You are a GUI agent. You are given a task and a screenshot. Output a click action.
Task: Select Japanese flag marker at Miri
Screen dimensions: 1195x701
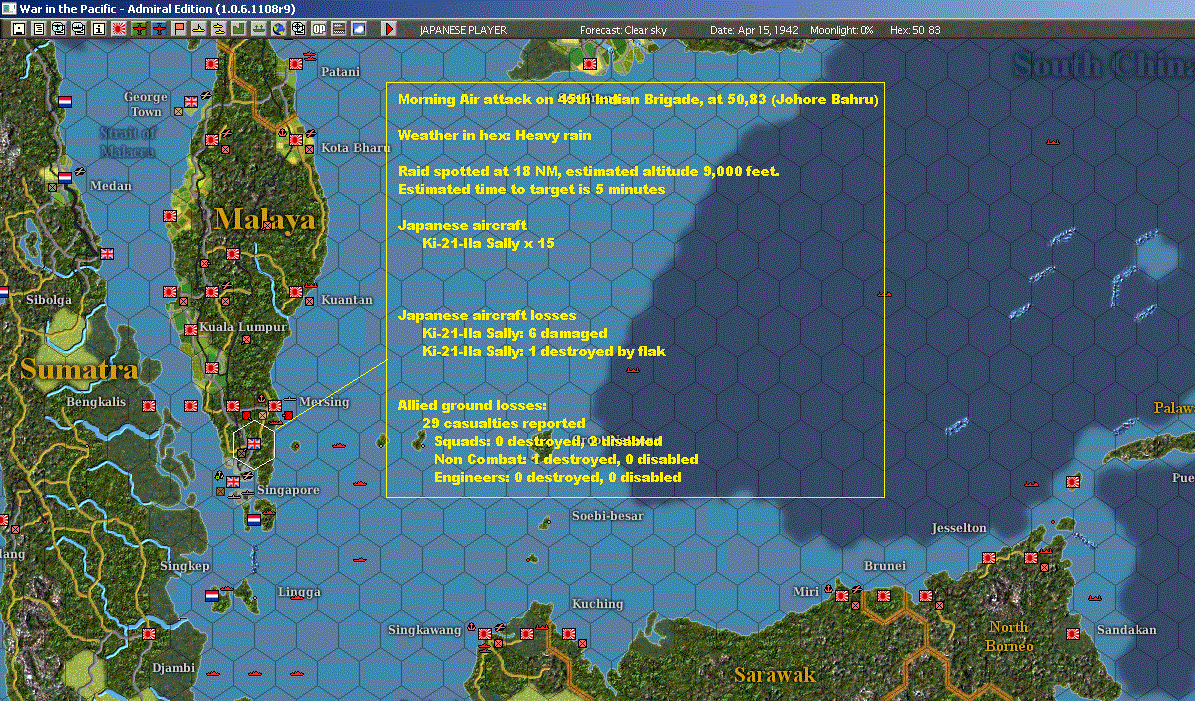(841, 596)
